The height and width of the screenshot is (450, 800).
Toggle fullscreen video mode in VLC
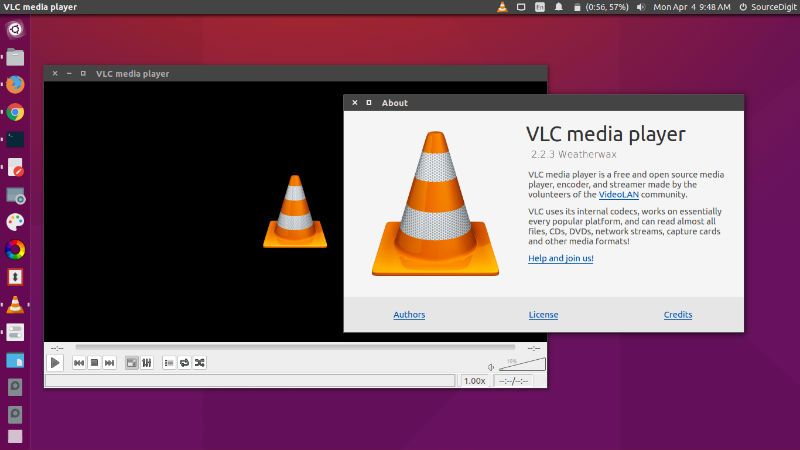coord(132,363)
